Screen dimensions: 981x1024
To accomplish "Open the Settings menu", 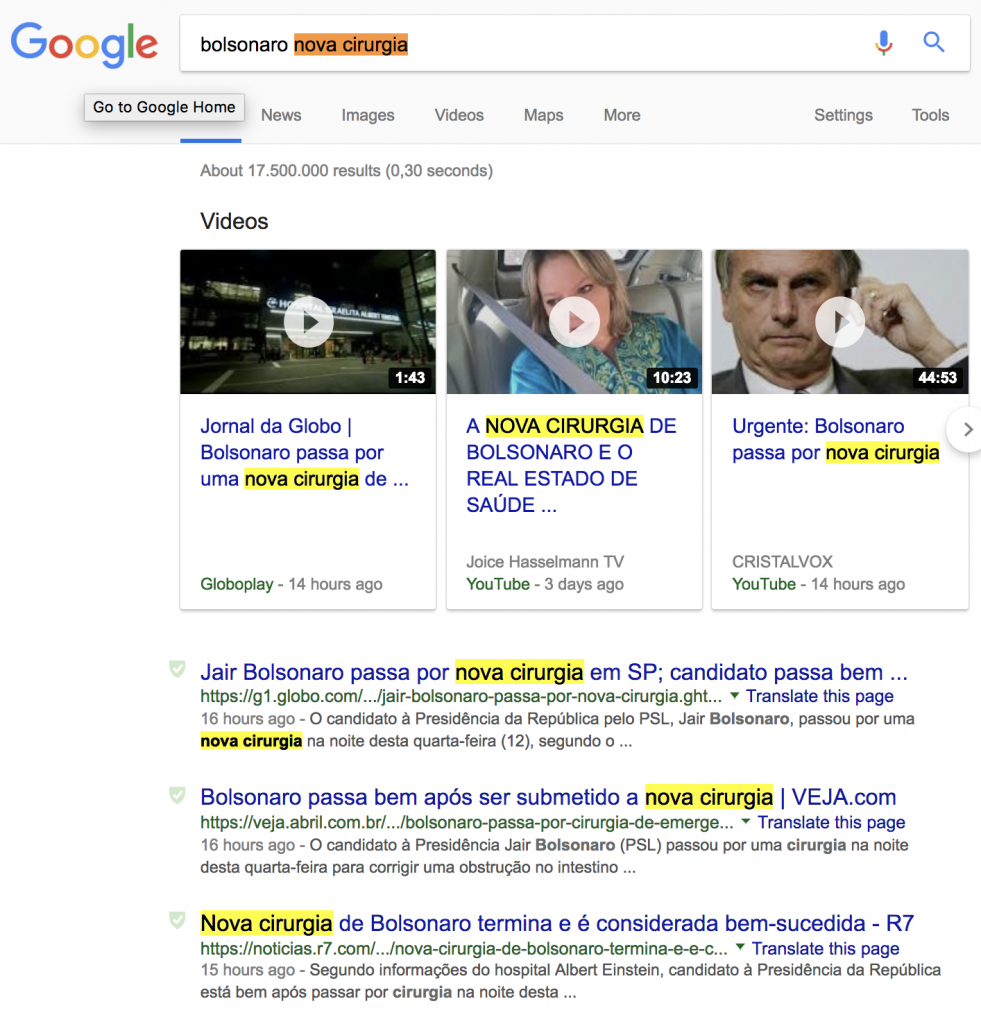I will (843, 115).
